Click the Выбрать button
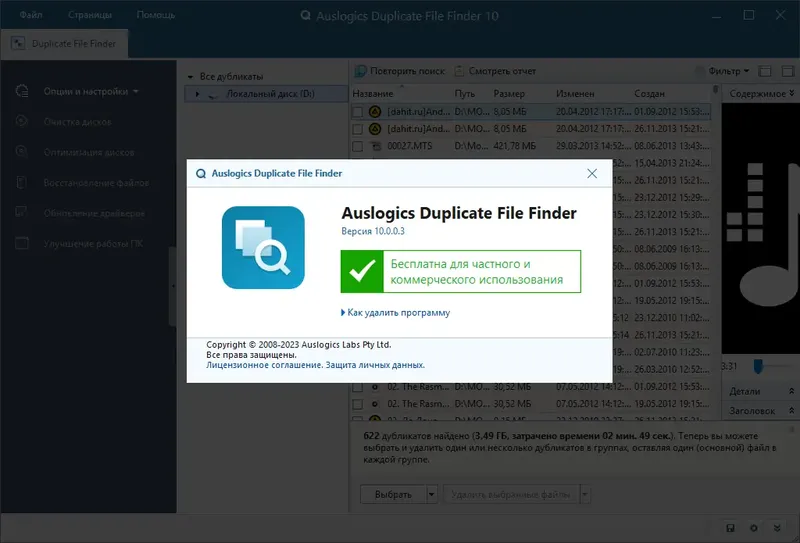Screen dimensions: 800x543 pyautogui.click(x=393, y=494)
